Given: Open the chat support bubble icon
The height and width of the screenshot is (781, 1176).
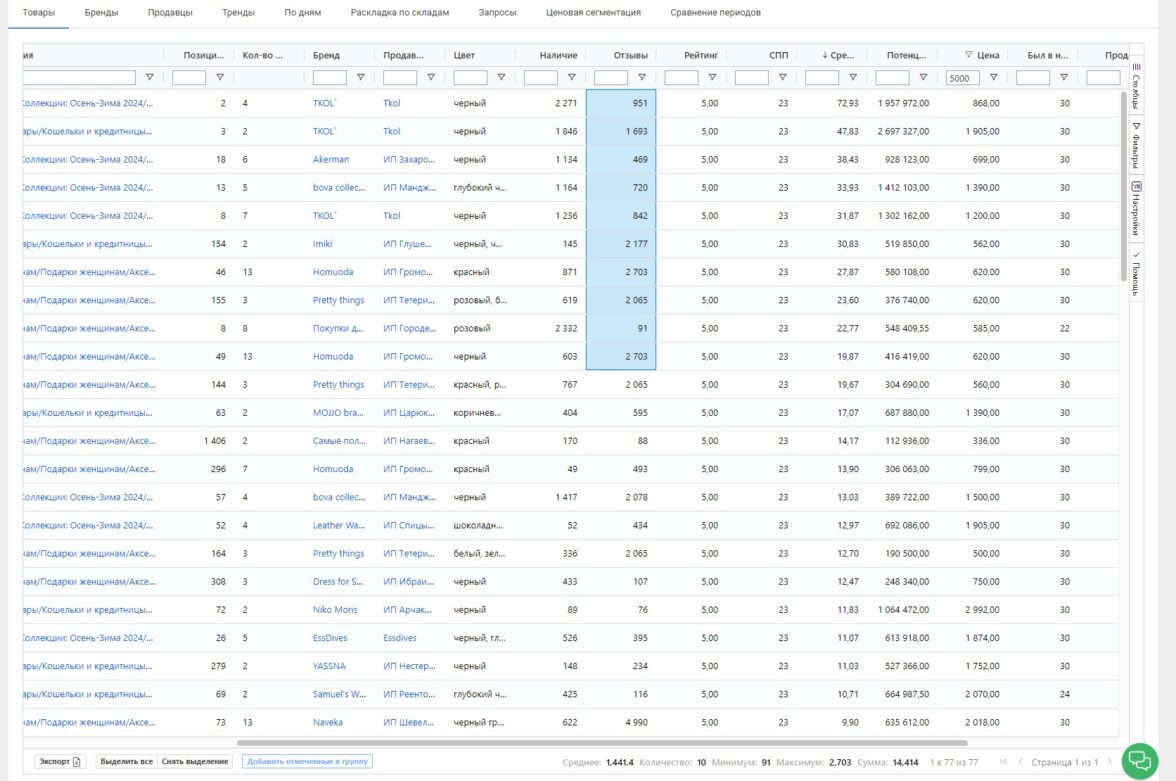Looking at the screenshot, I should 1139,761.
